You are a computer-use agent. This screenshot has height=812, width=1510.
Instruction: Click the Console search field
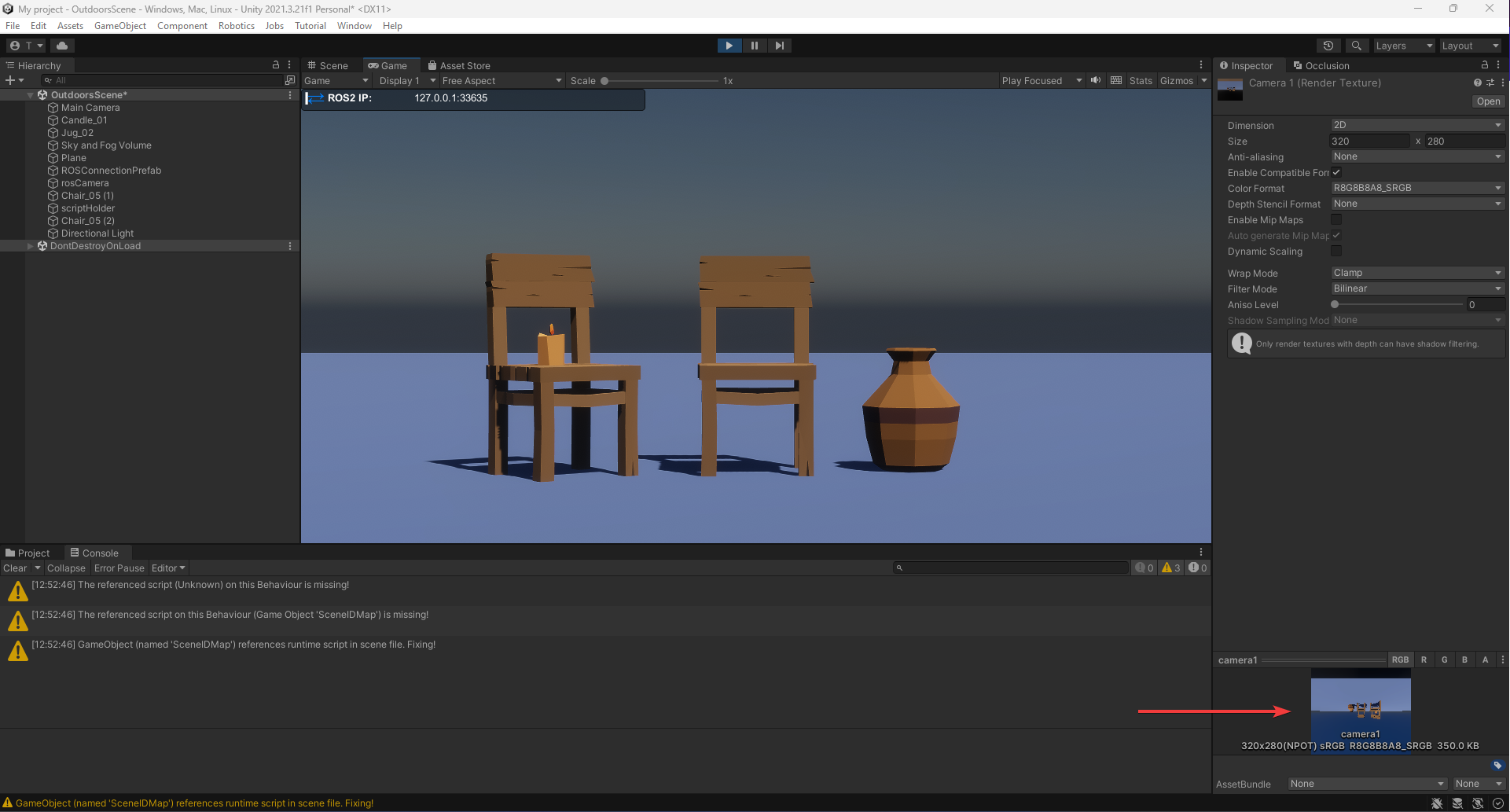coord(1011,568)
